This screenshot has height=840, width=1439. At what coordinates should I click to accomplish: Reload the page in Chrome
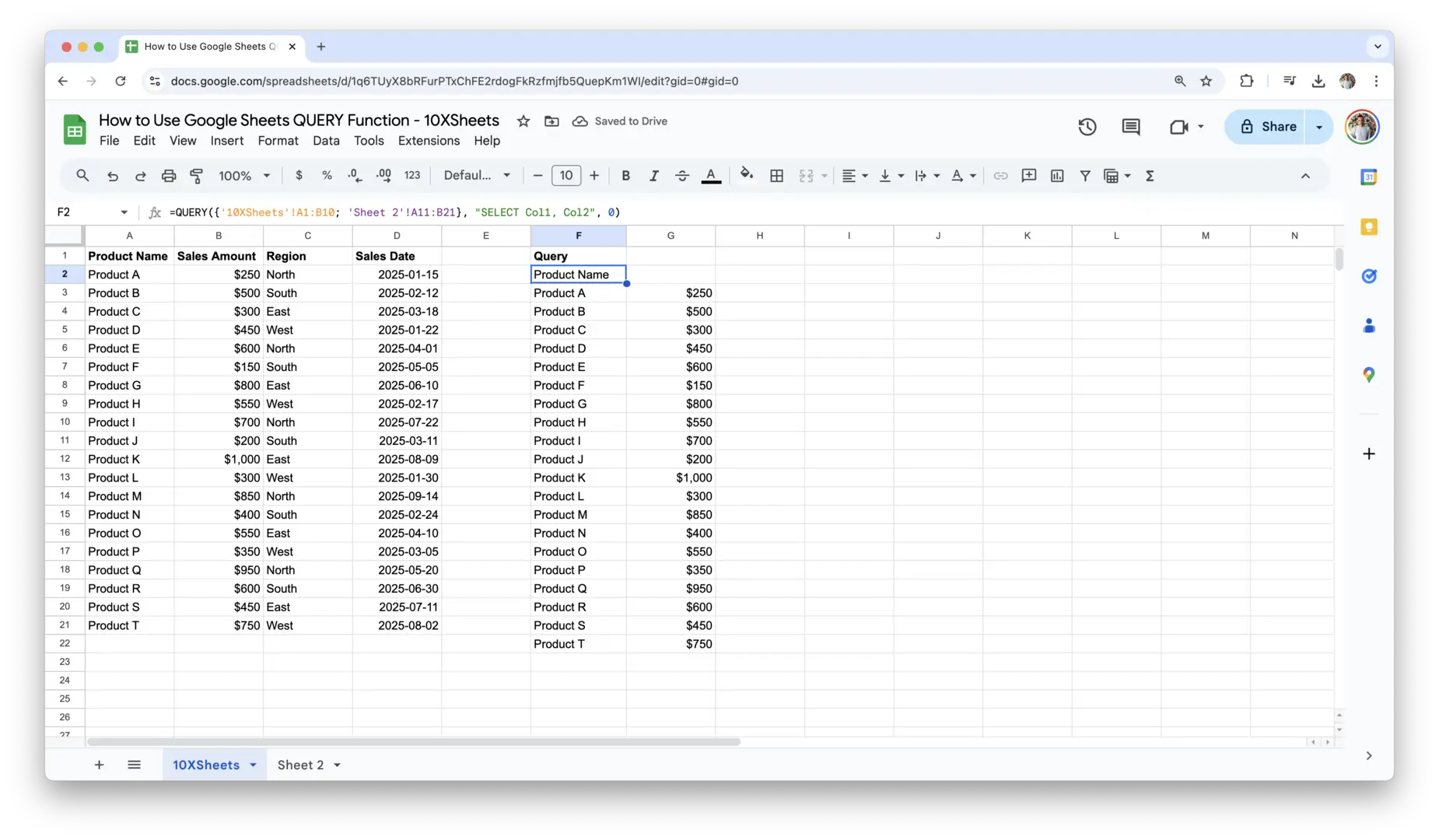point(120,81)
